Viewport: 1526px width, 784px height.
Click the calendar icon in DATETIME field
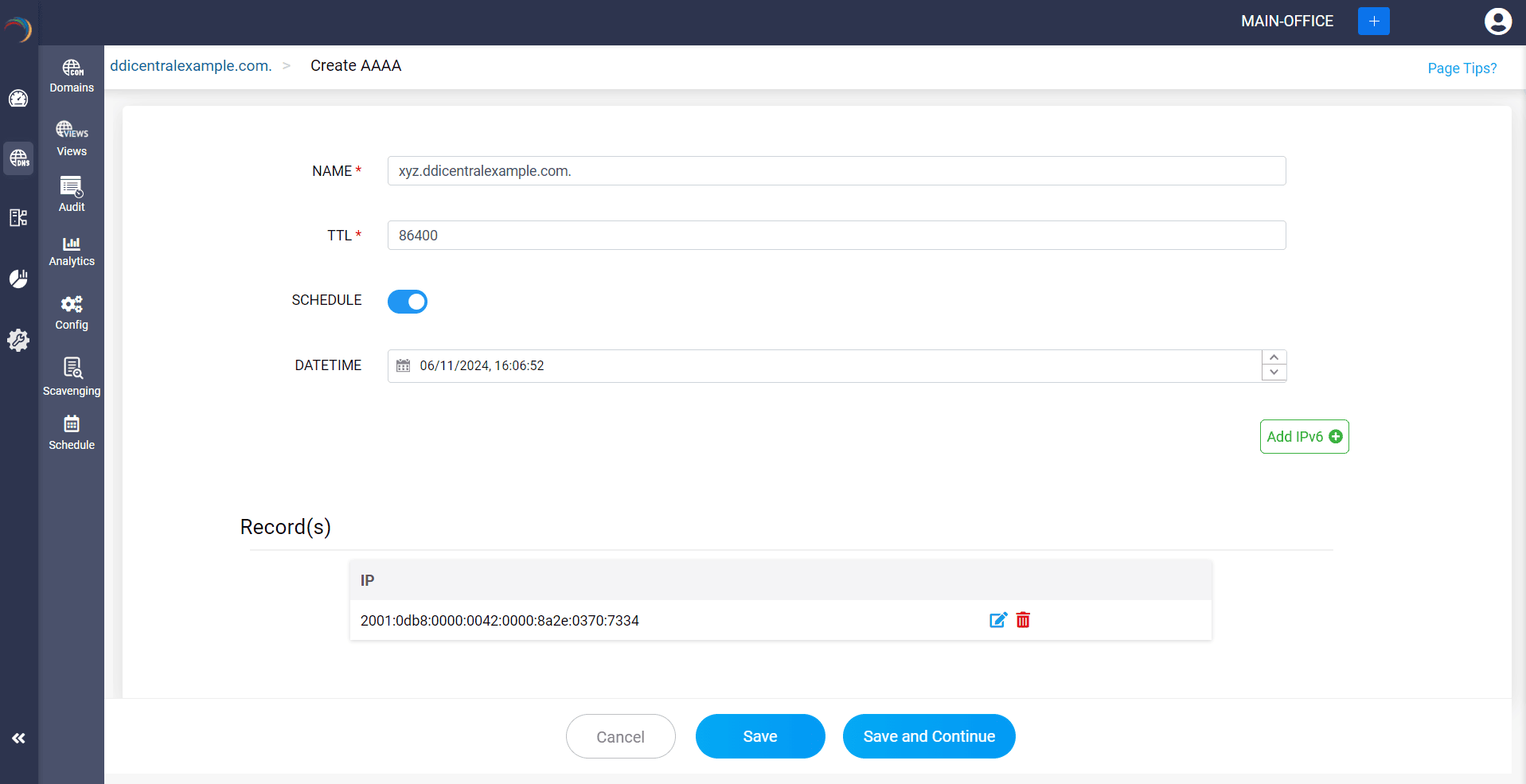[404, 366]
